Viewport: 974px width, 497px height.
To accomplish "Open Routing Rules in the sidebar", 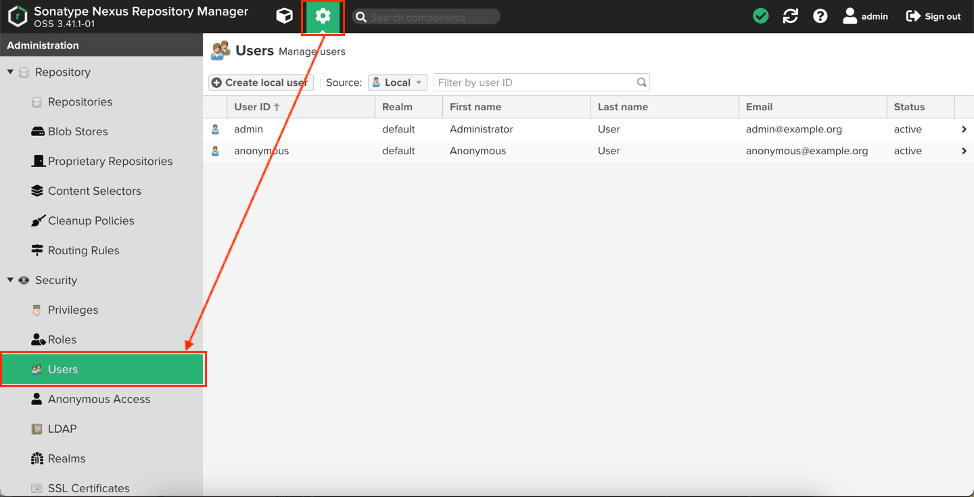I will [83, 250].
